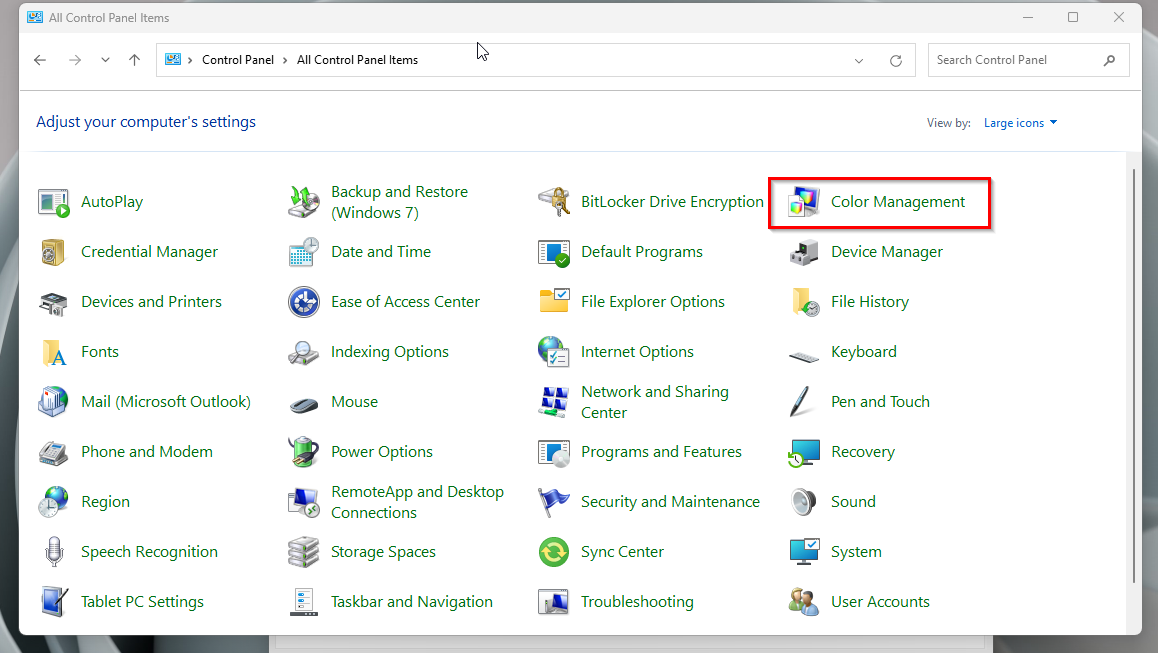Open the Programs and Features link
Screen dimensions: 1158x653
(661, 452)
